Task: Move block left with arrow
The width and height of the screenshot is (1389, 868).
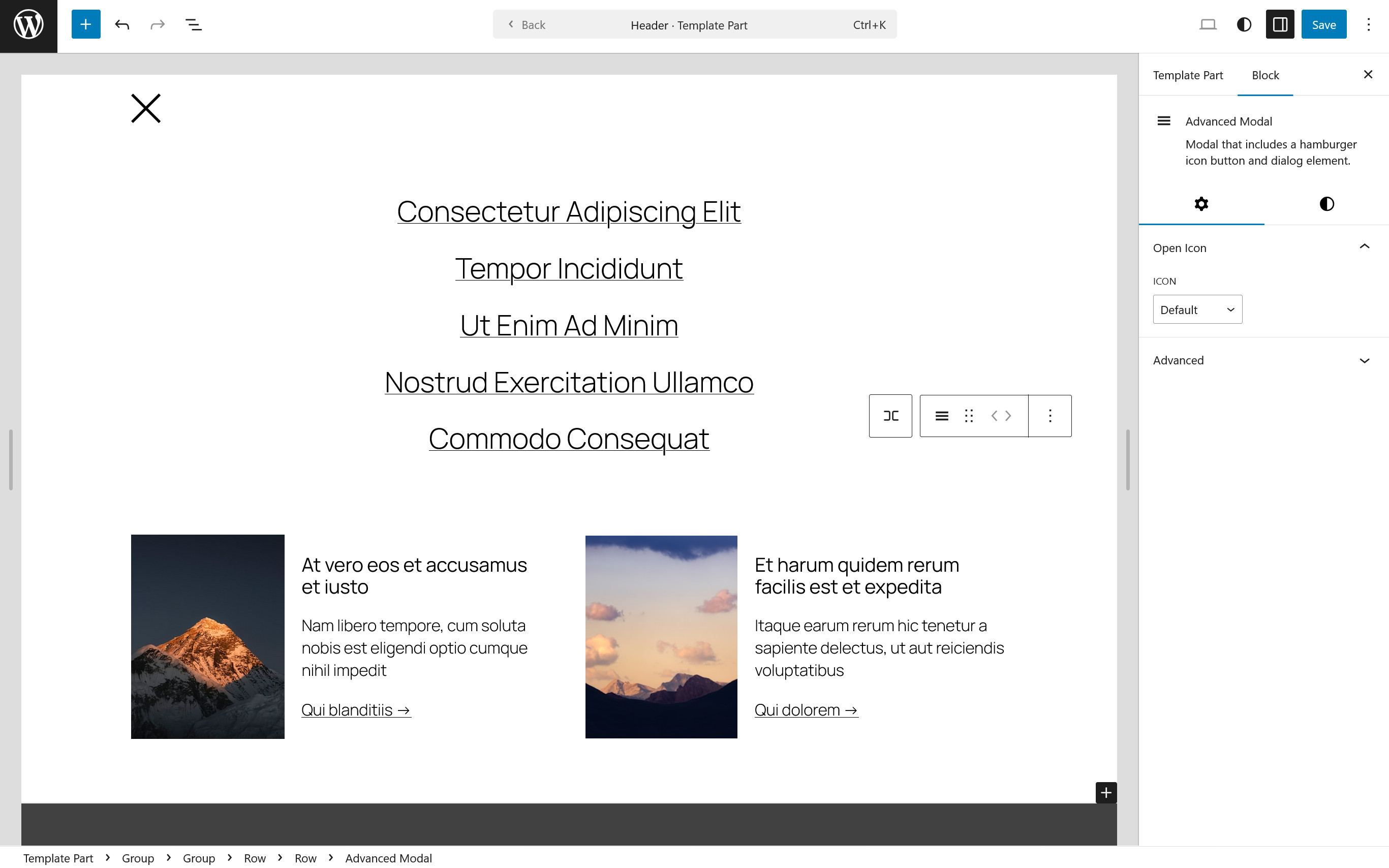Action: pos(994,416)
